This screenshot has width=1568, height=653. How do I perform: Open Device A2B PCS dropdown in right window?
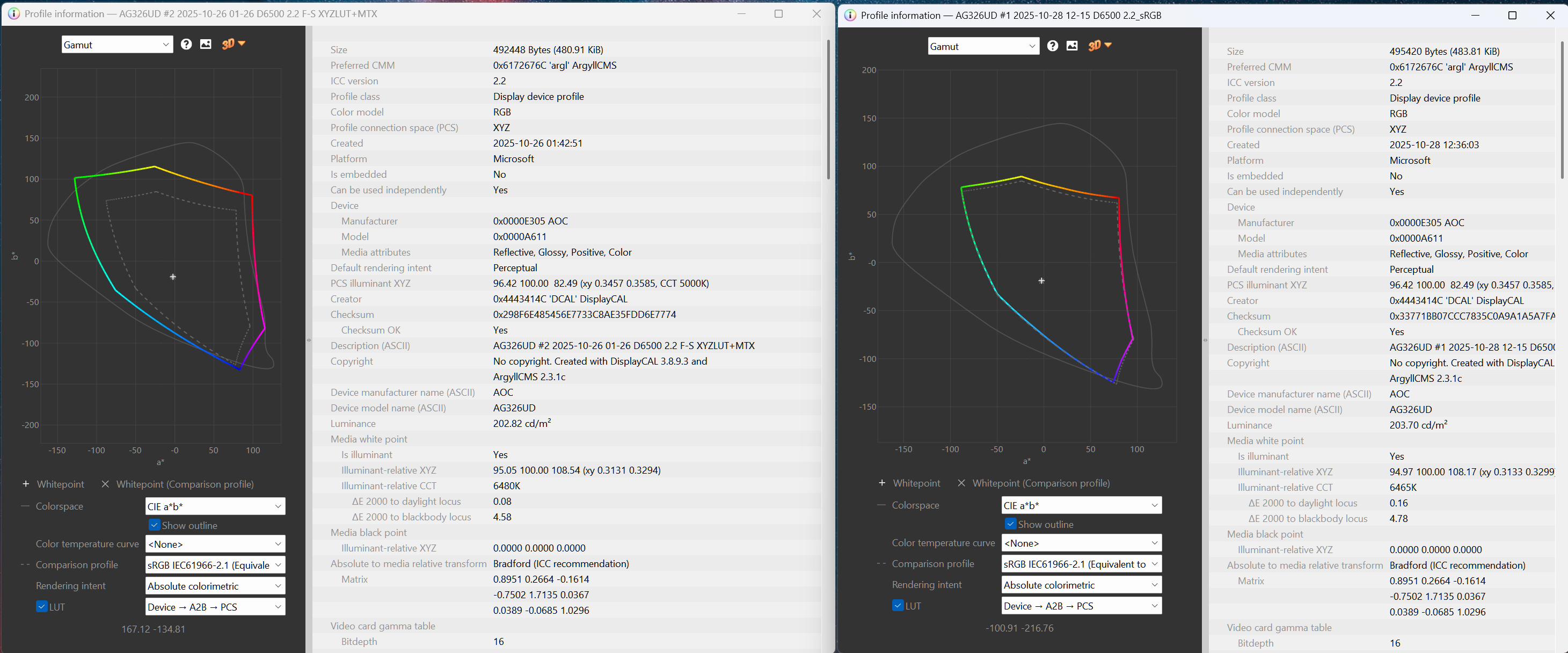click(x=1081, y=606)
